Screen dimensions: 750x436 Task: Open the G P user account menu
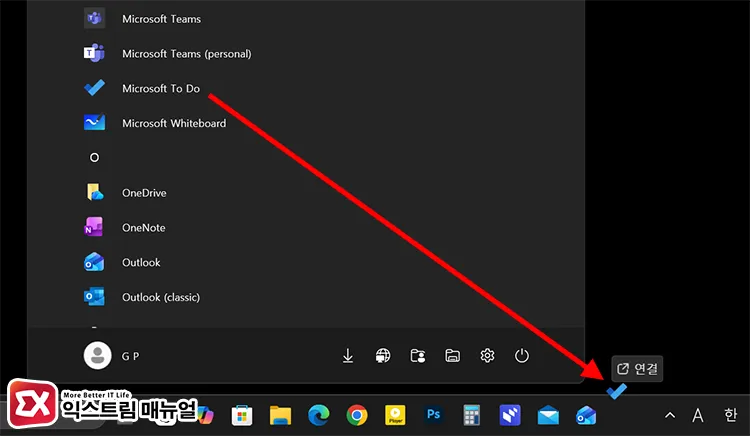pyautogui.click(x=112, y=356)
